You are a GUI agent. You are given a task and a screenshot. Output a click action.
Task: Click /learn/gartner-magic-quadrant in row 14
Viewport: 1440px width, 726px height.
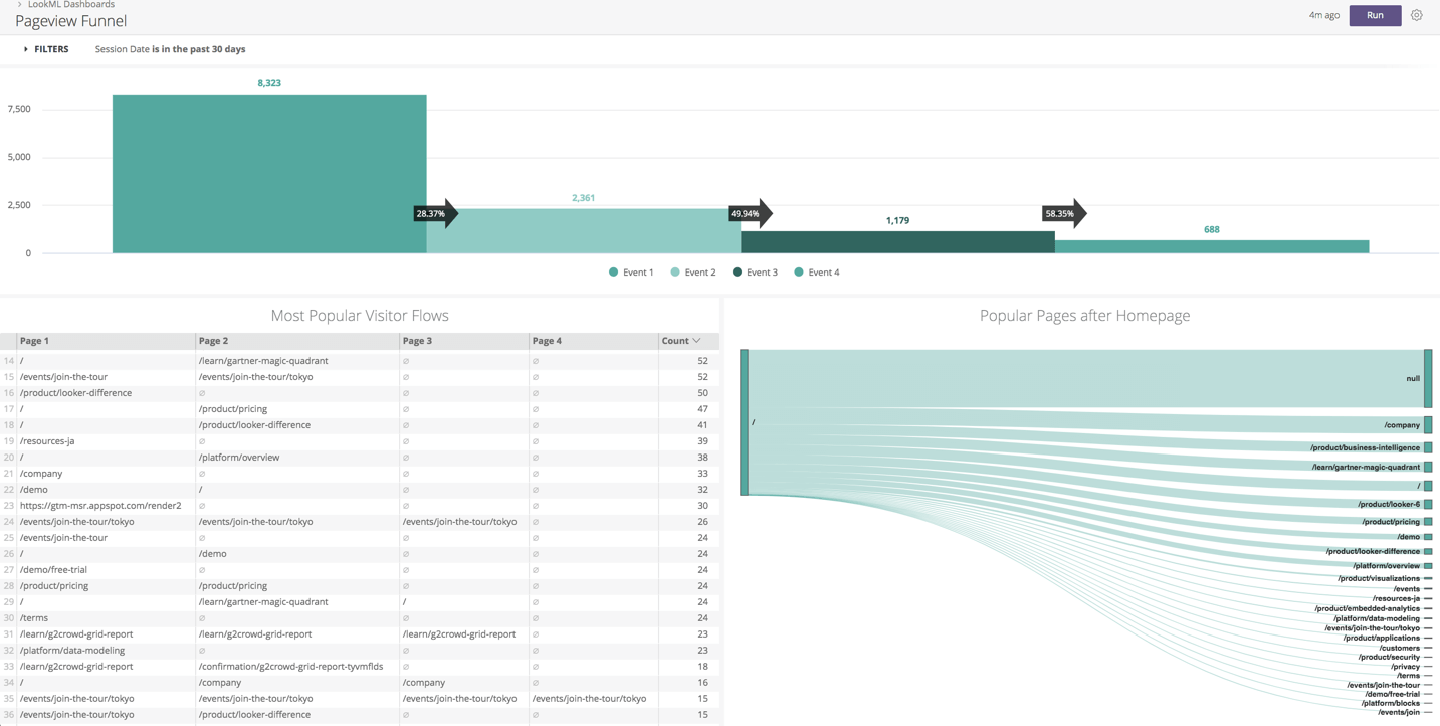pyautogui.click(x=263, y=361)
